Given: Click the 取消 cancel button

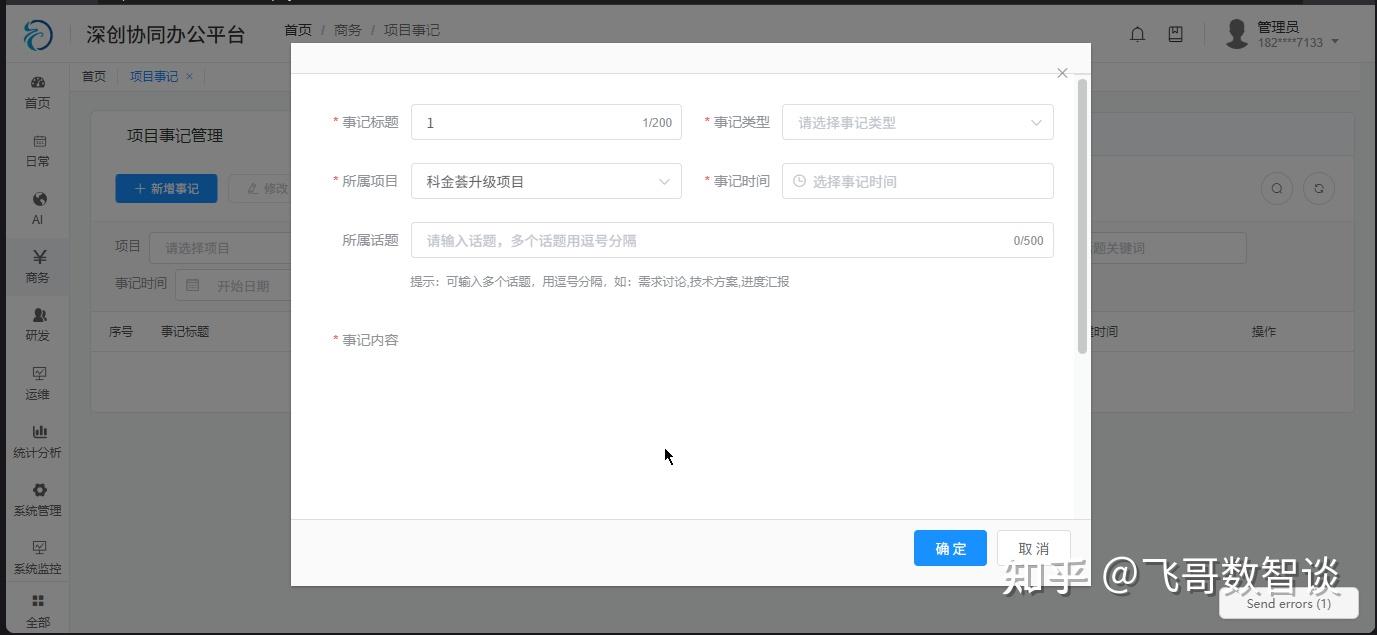Looking at the screenshot, I should pyautogui.click(x=1032, y=548).
